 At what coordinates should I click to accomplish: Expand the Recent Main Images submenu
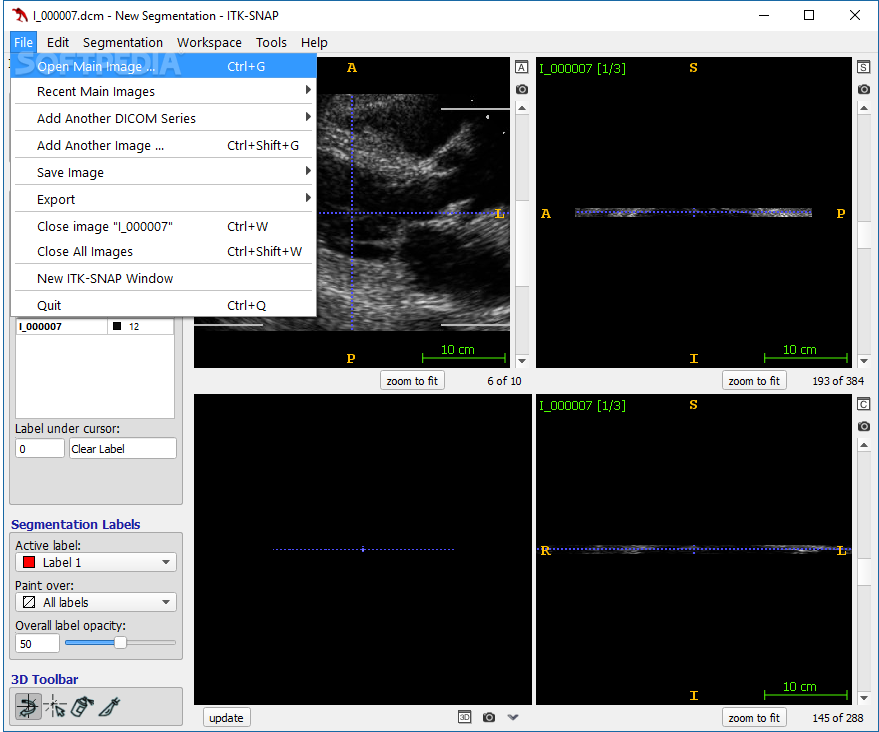[x=163, y=91]
